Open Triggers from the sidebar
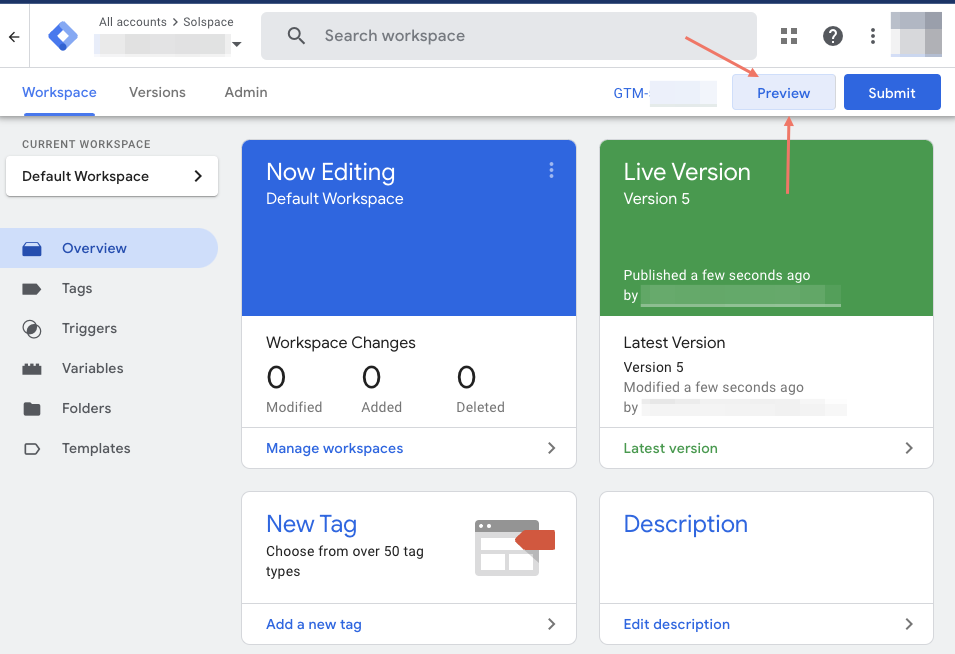This screenshot has height=654, width=955. (x=89, y=328)
